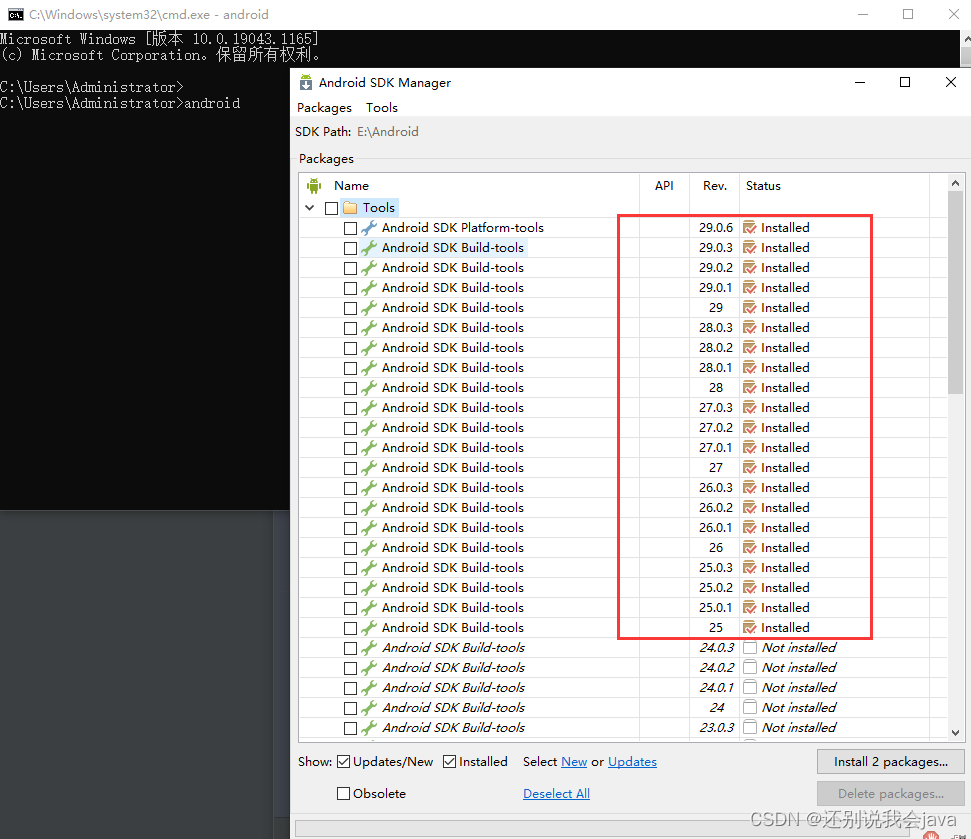Check the Tools folder checkbox
971x839 pixels.
331,208
